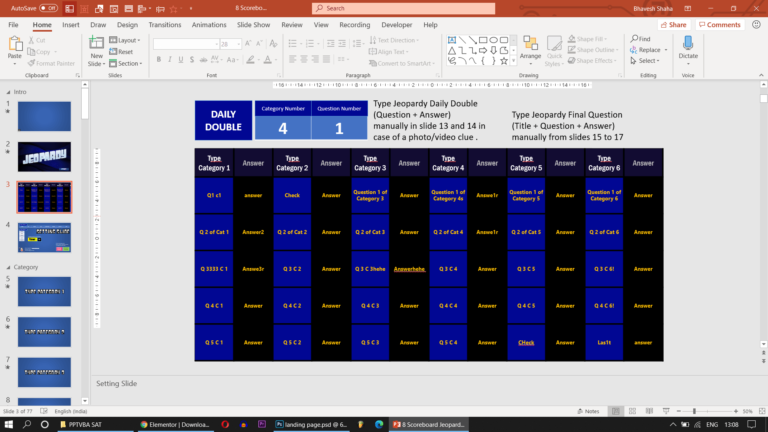Align text to the left
Image resolution: width=768 pixels, height=432 pixels.
292,59
